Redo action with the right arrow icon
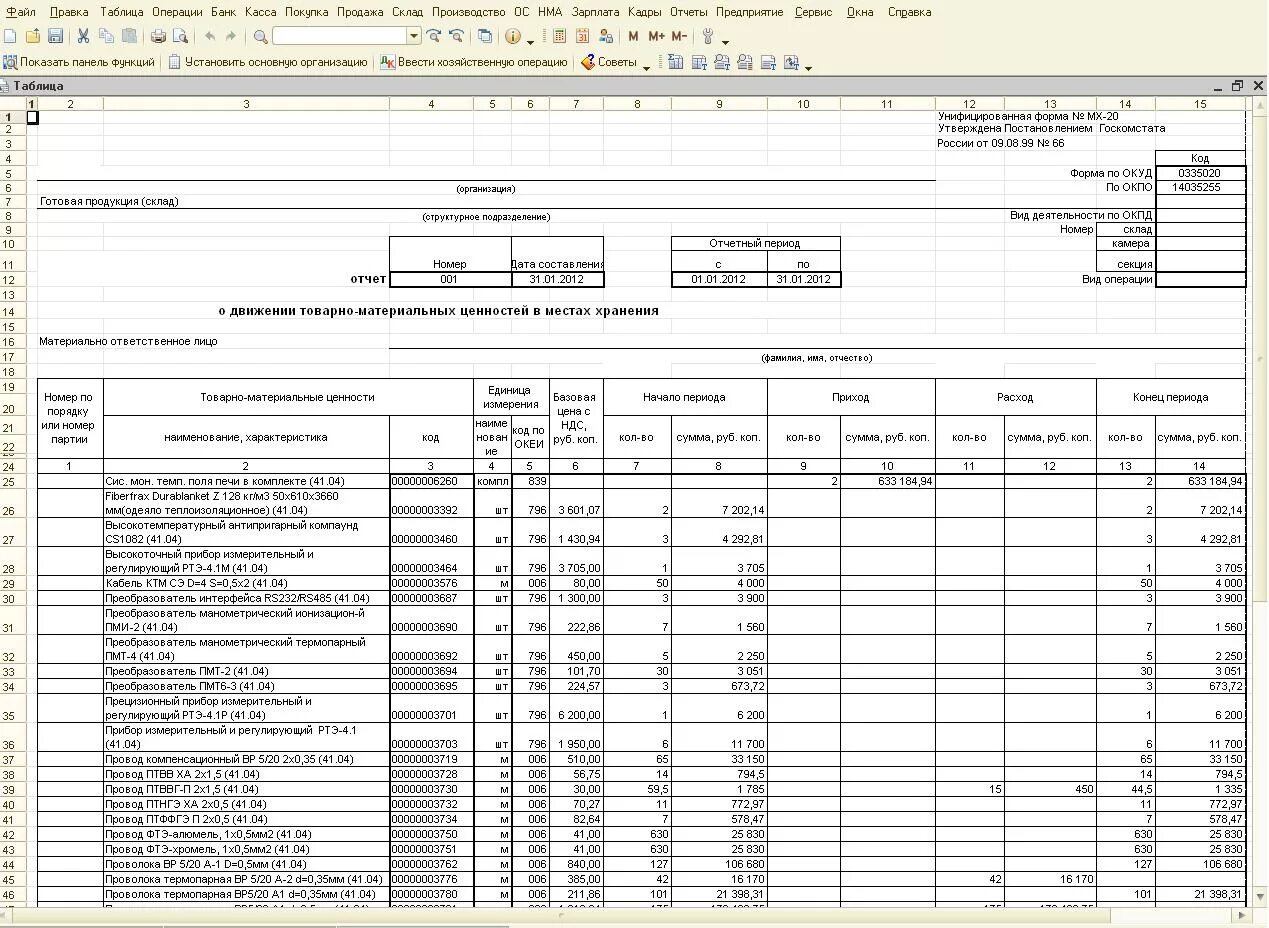Viewport: 1269px width, 928px height. 231,36
